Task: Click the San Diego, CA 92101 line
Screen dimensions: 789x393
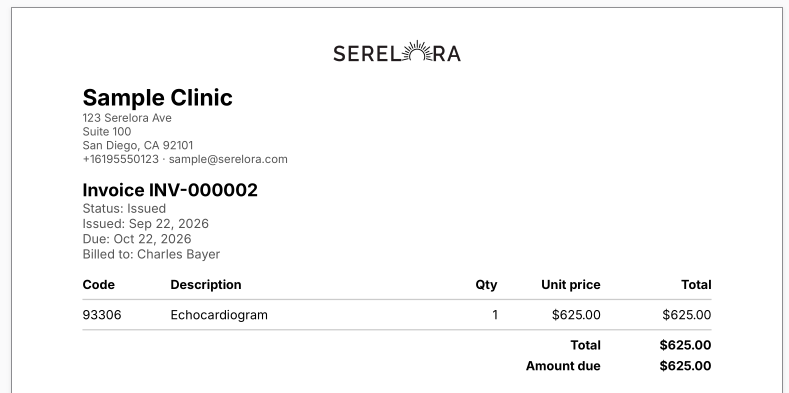Action: [x=138, y=146]
